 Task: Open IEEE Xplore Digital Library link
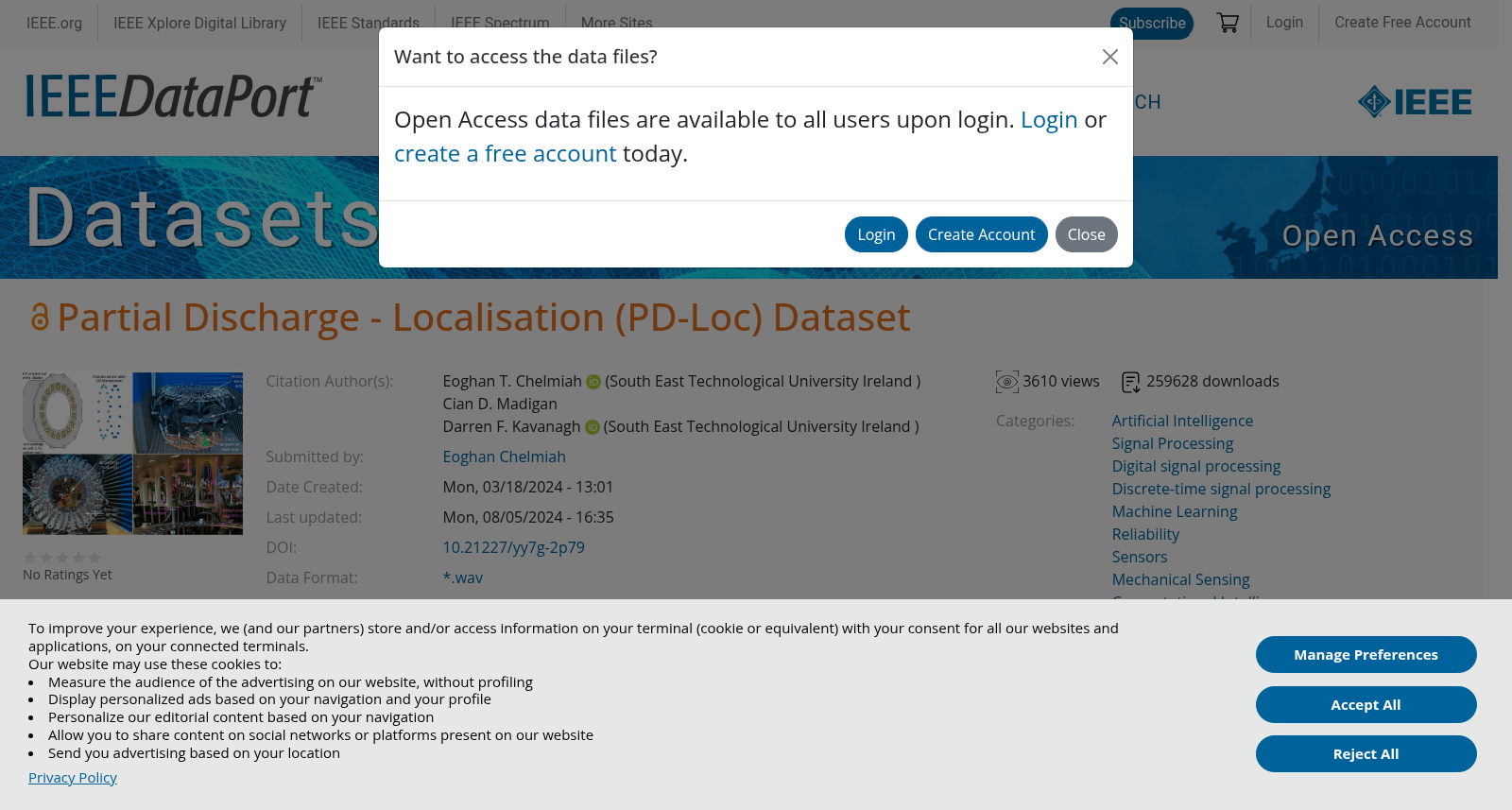[199, 23]
